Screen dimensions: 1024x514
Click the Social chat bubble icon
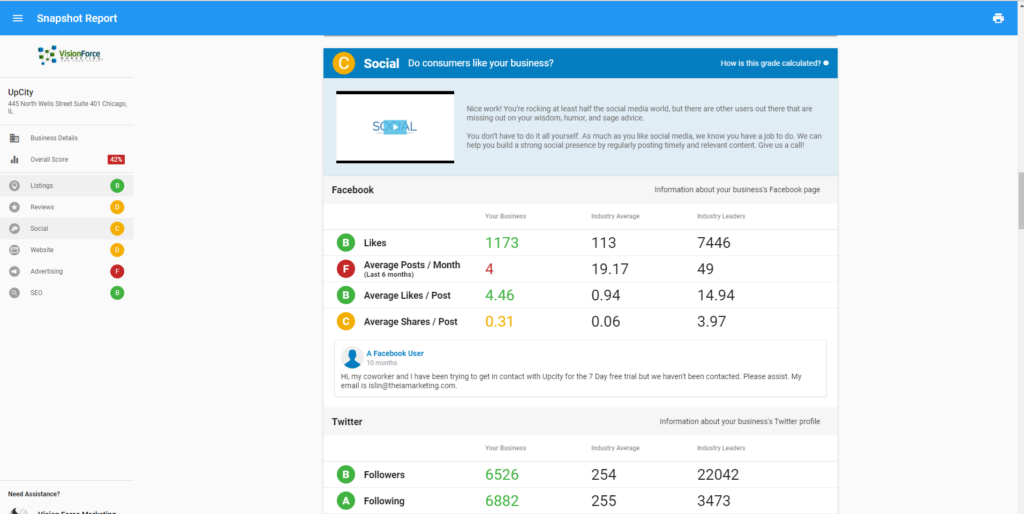pos(14,229)
